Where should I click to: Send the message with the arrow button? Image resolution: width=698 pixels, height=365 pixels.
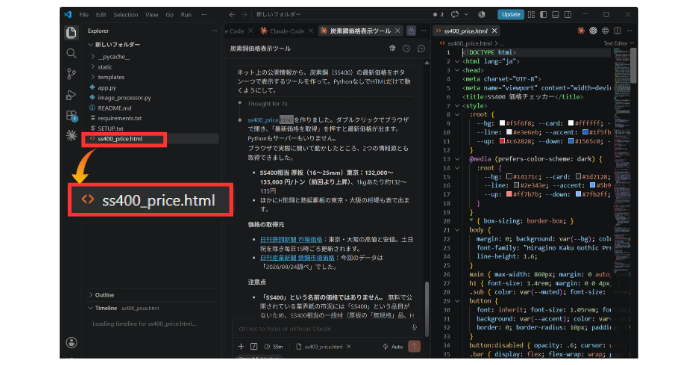(x=414, y=346)
